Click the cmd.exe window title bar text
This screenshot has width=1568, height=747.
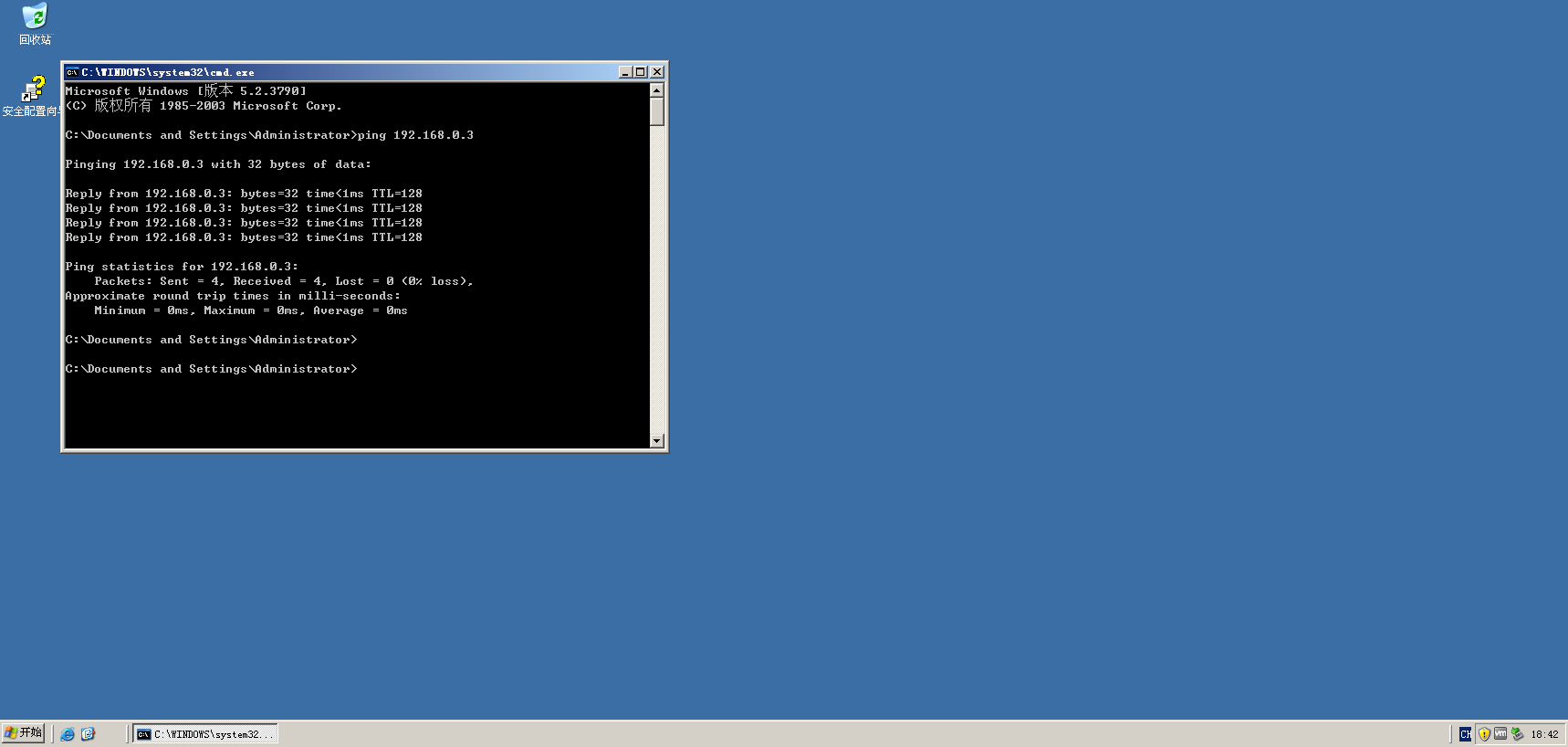tap(168, 72)
